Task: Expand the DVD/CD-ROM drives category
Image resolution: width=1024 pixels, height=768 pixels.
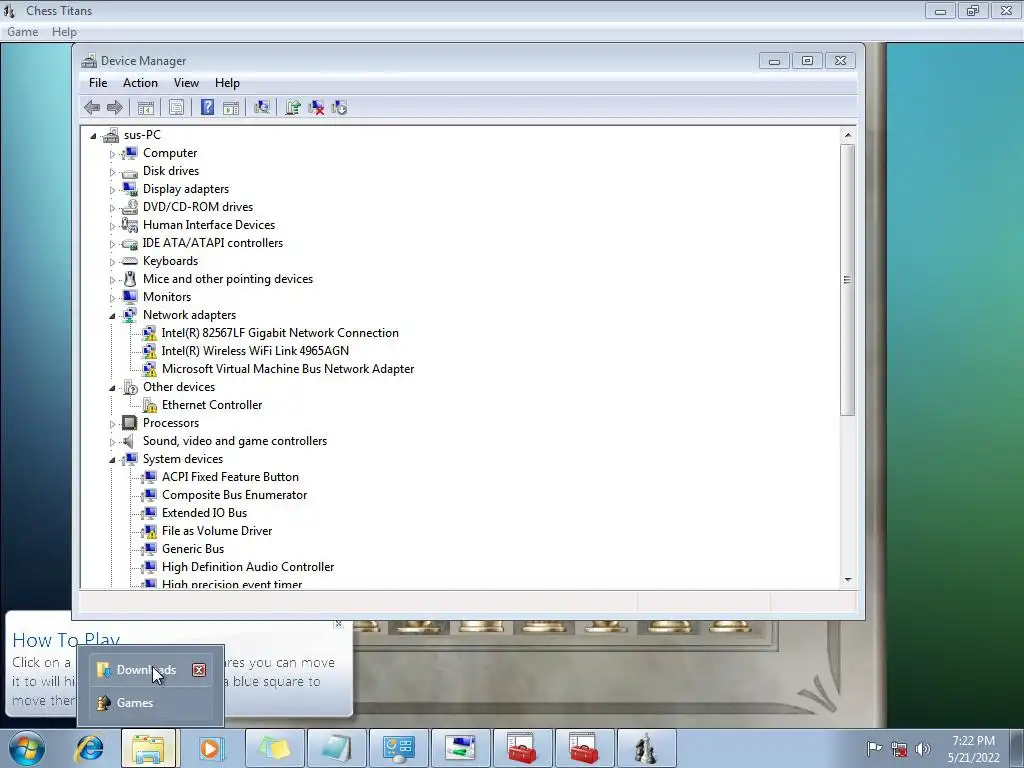Action: pos(112,208)
